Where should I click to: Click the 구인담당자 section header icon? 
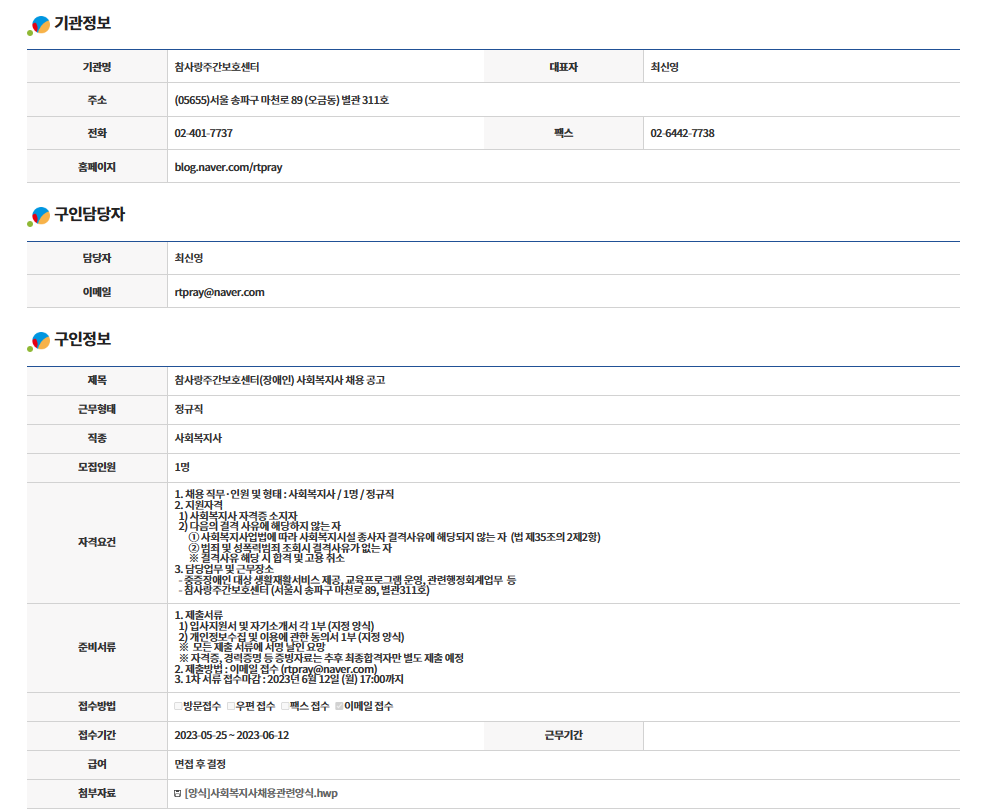(x=39, y=216)
